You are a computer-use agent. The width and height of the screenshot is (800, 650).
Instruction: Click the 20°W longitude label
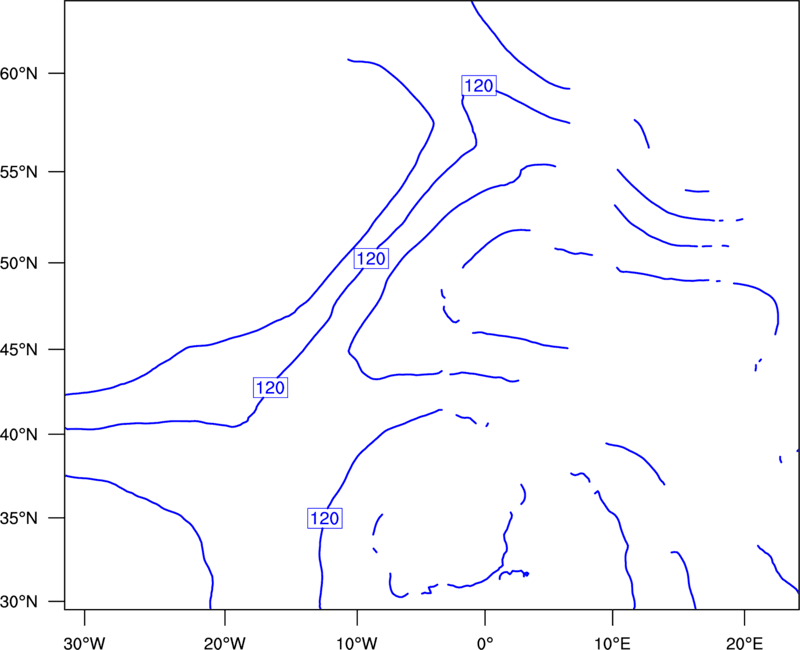224,643
